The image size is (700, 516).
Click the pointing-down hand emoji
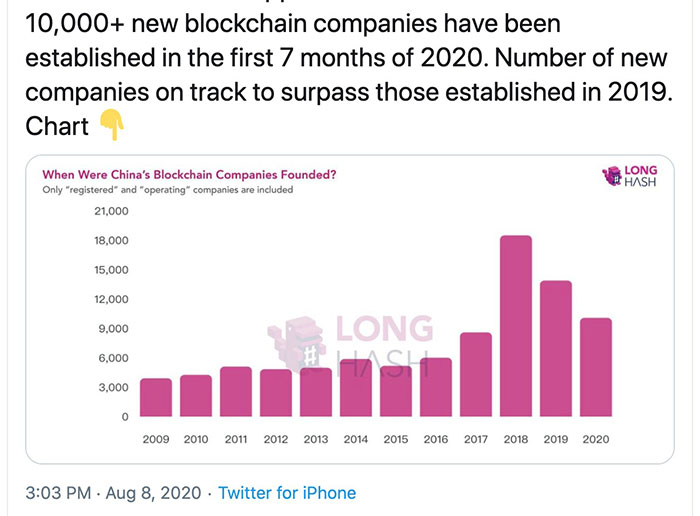pos(112,125)
